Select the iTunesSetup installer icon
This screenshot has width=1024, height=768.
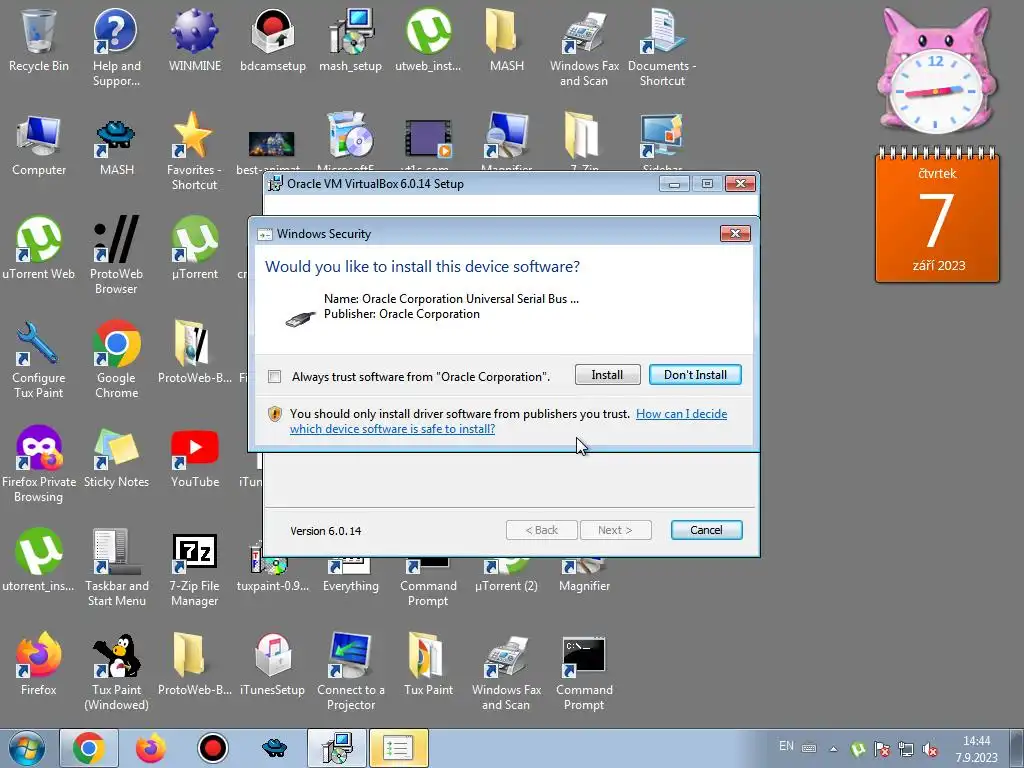(x=273, y=664)
